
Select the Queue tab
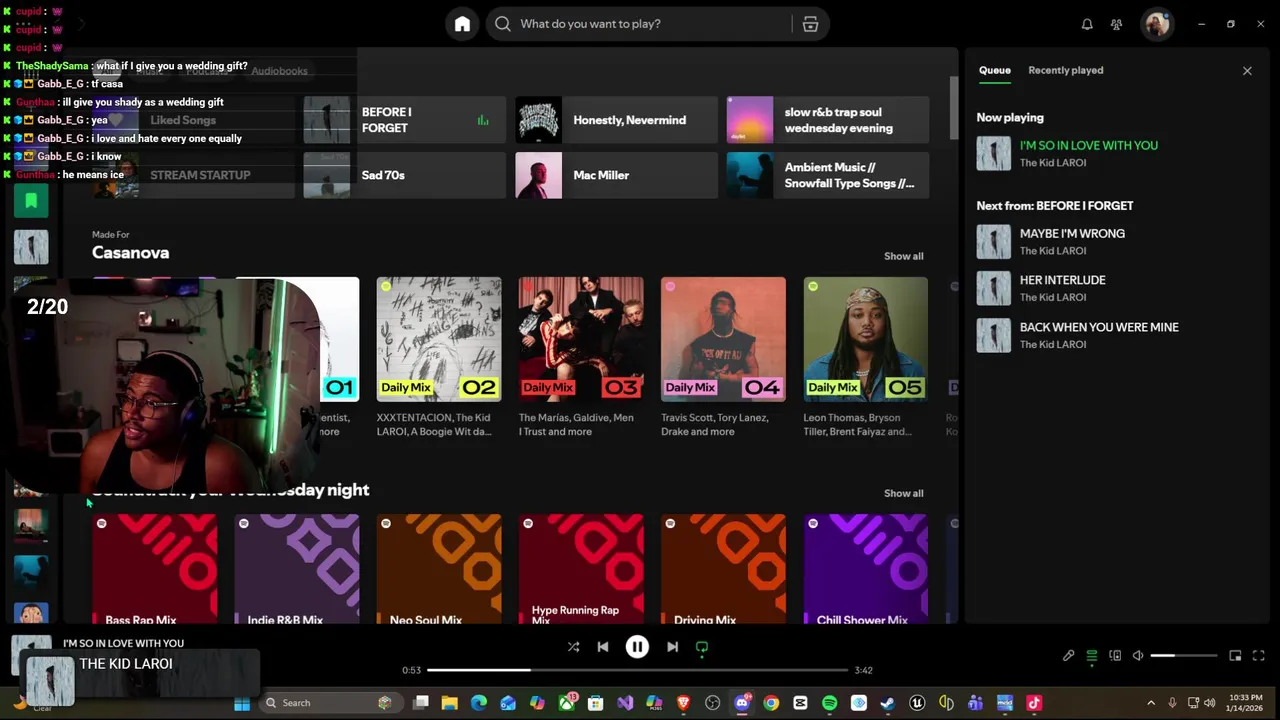(994, 70)
